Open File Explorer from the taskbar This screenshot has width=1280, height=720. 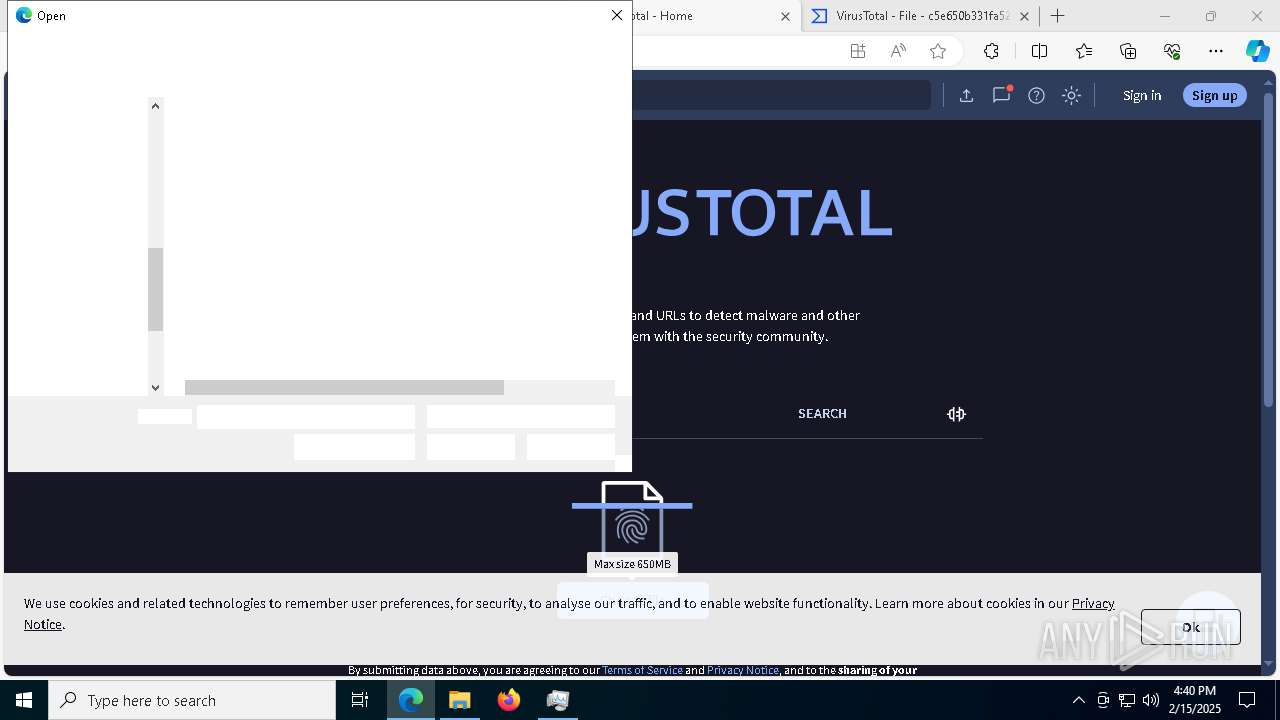(460, 700)
